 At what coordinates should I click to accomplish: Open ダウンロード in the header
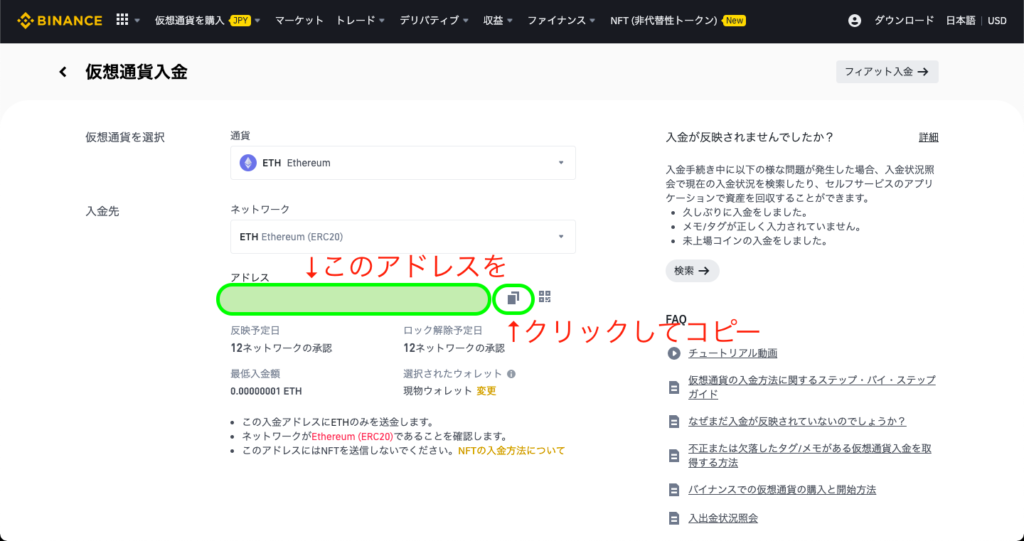click(904, 20)
